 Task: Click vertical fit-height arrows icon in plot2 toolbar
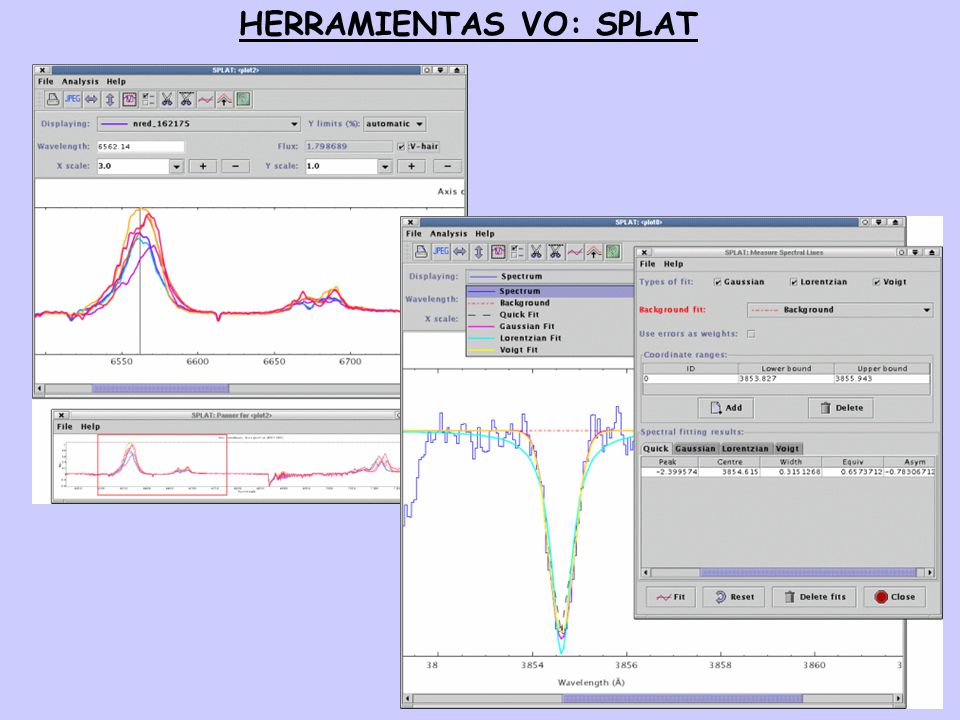click(110, 99)
